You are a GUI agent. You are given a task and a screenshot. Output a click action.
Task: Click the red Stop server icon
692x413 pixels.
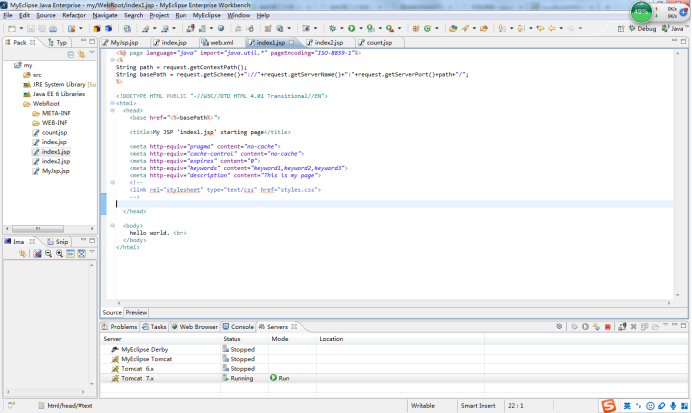point(608,327)
